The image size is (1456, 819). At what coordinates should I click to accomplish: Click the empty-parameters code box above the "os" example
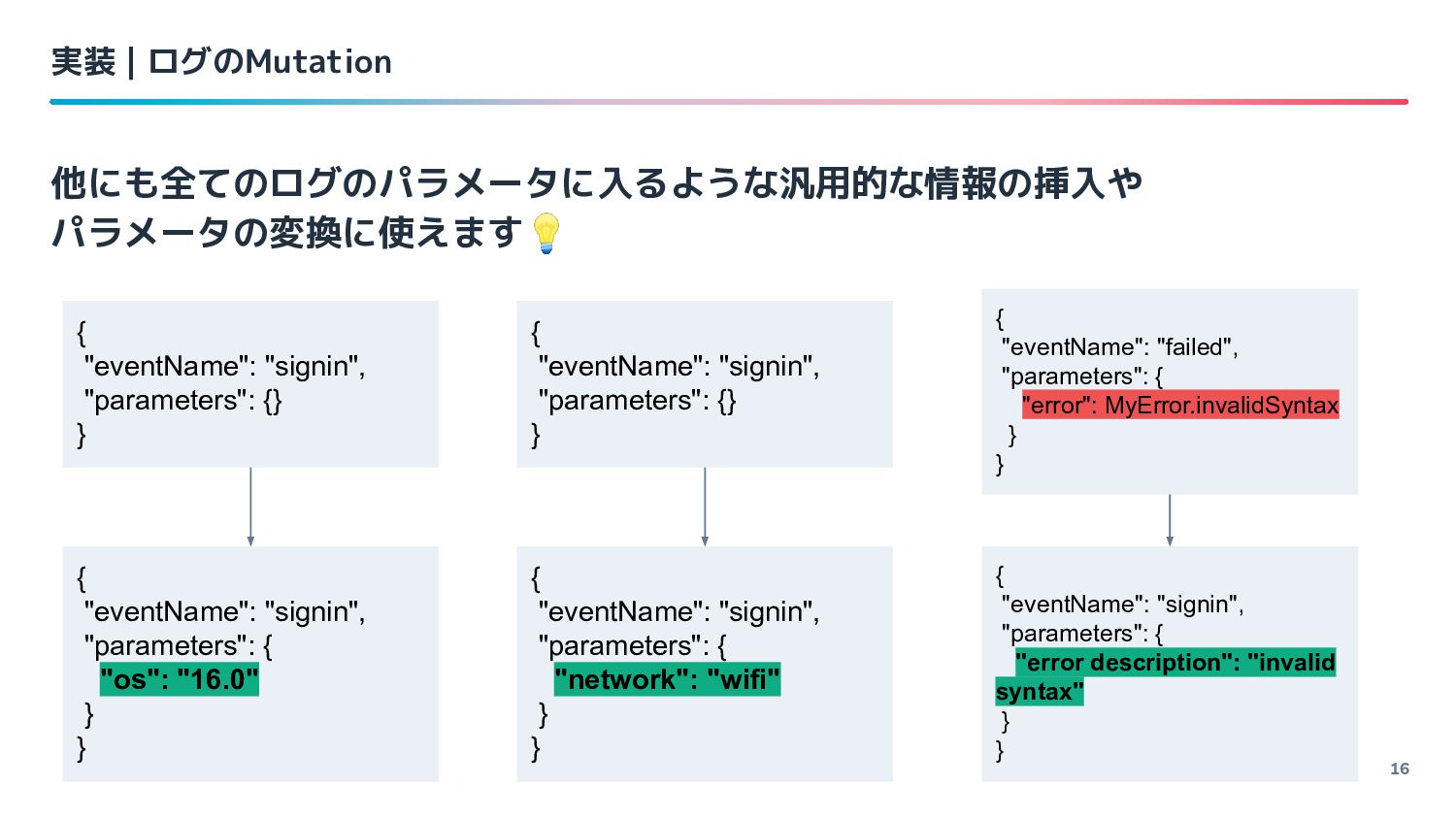point(250,383)
